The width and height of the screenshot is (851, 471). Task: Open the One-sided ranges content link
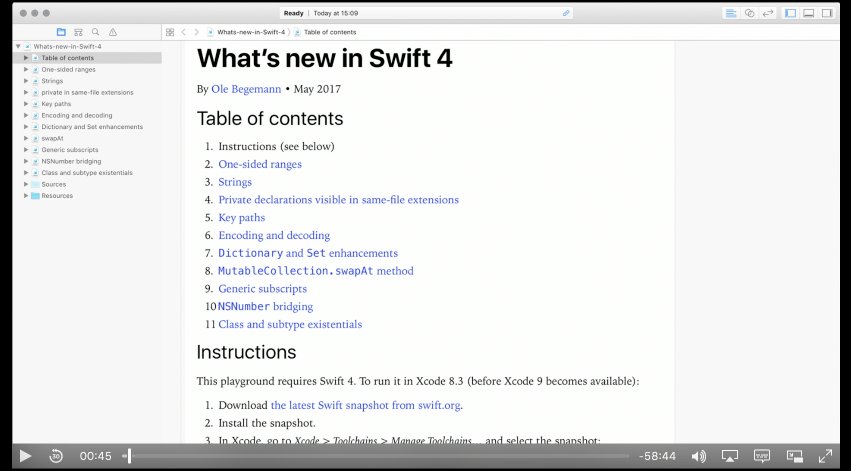260,164
